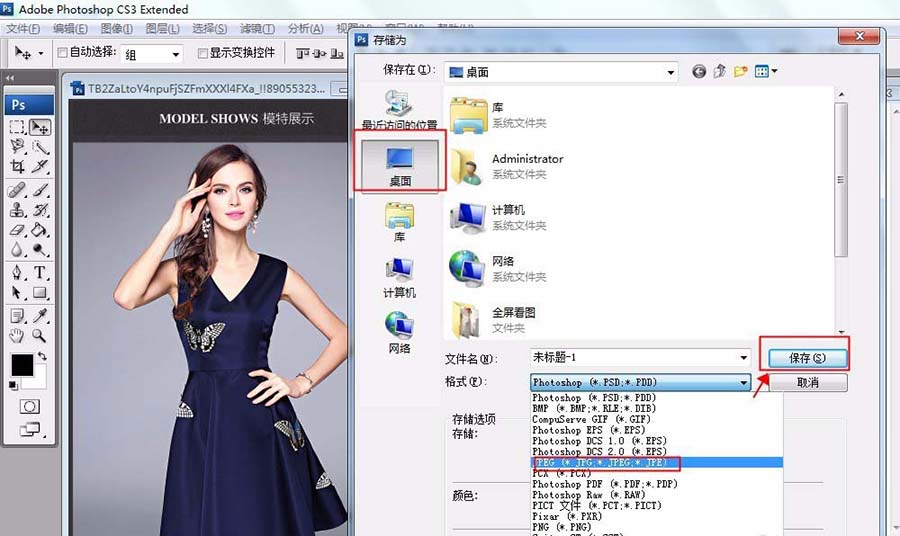This screenshot has width=900, height=536.
Task: Open the auto-select 组 dropdown
Action: 176,53
